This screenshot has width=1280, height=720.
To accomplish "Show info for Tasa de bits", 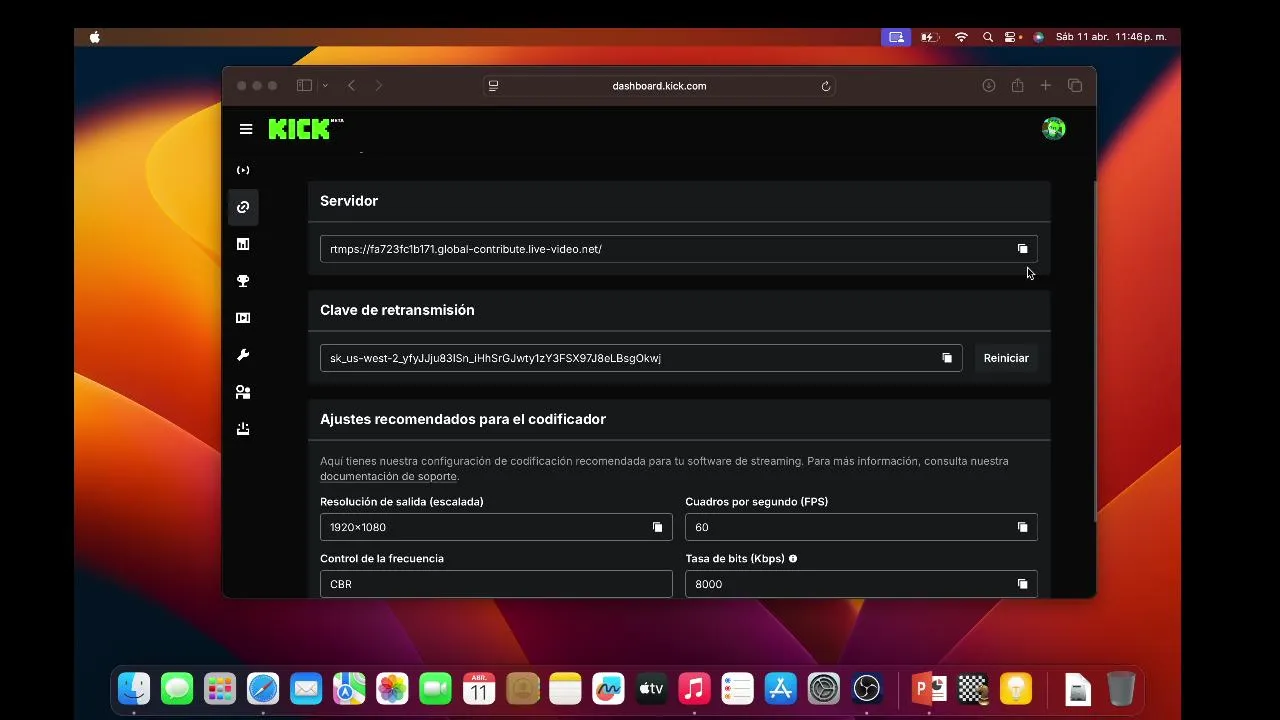I will coord(793,559).
